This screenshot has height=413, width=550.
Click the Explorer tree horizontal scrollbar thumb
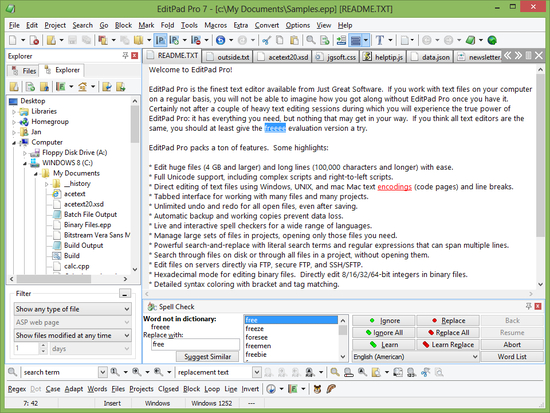click(x=54, y=279)
